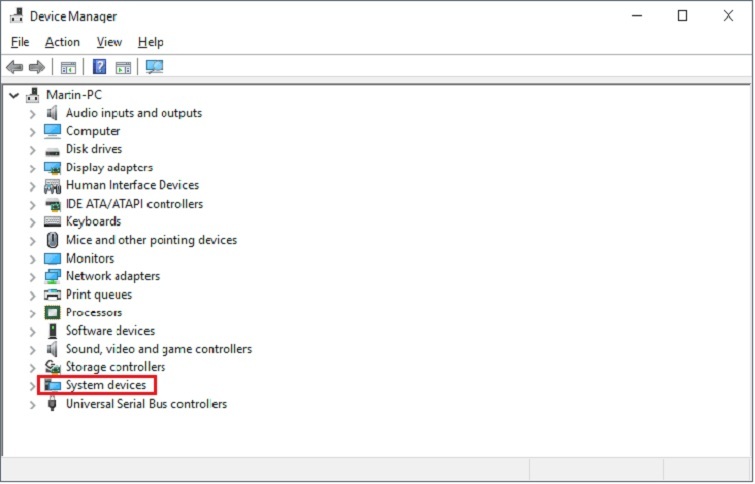Open the View menu
The image size is (755, 484).
[109, 42]
